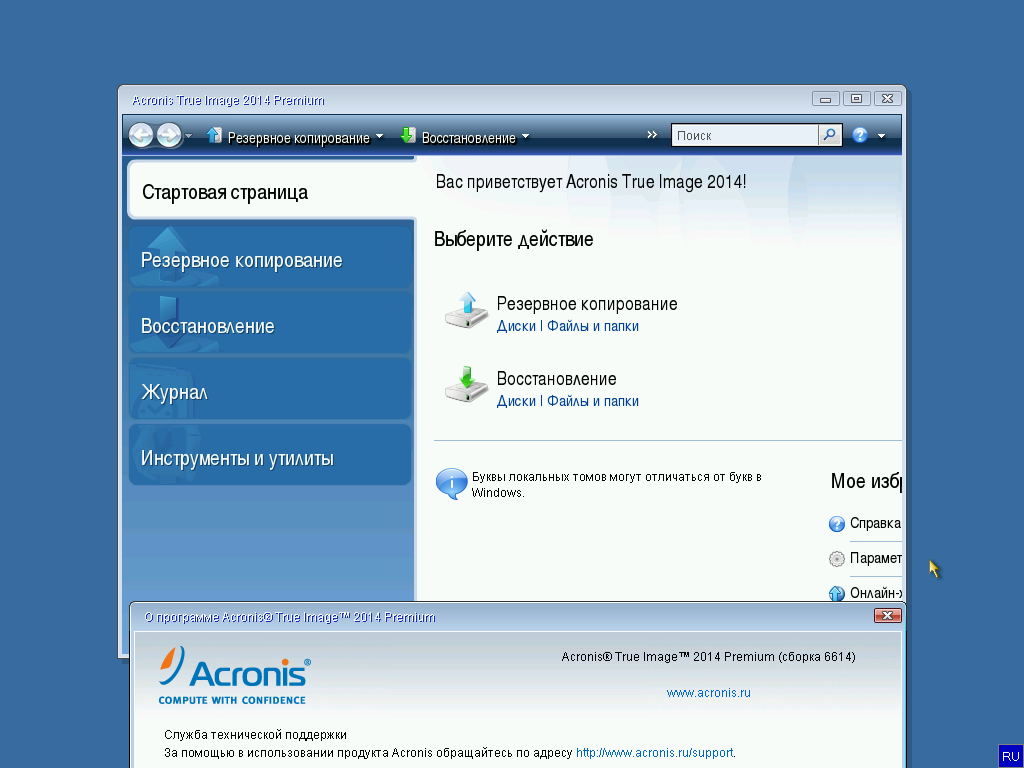This screenshot has height=768, width=1024.
Task: Open the Резервное копирование toolbar dropdown
Action: pos(295,137)
